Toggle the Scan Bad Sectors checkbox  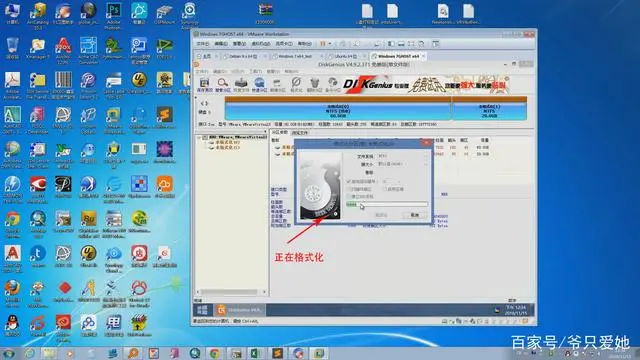click(x=349, y=189)
